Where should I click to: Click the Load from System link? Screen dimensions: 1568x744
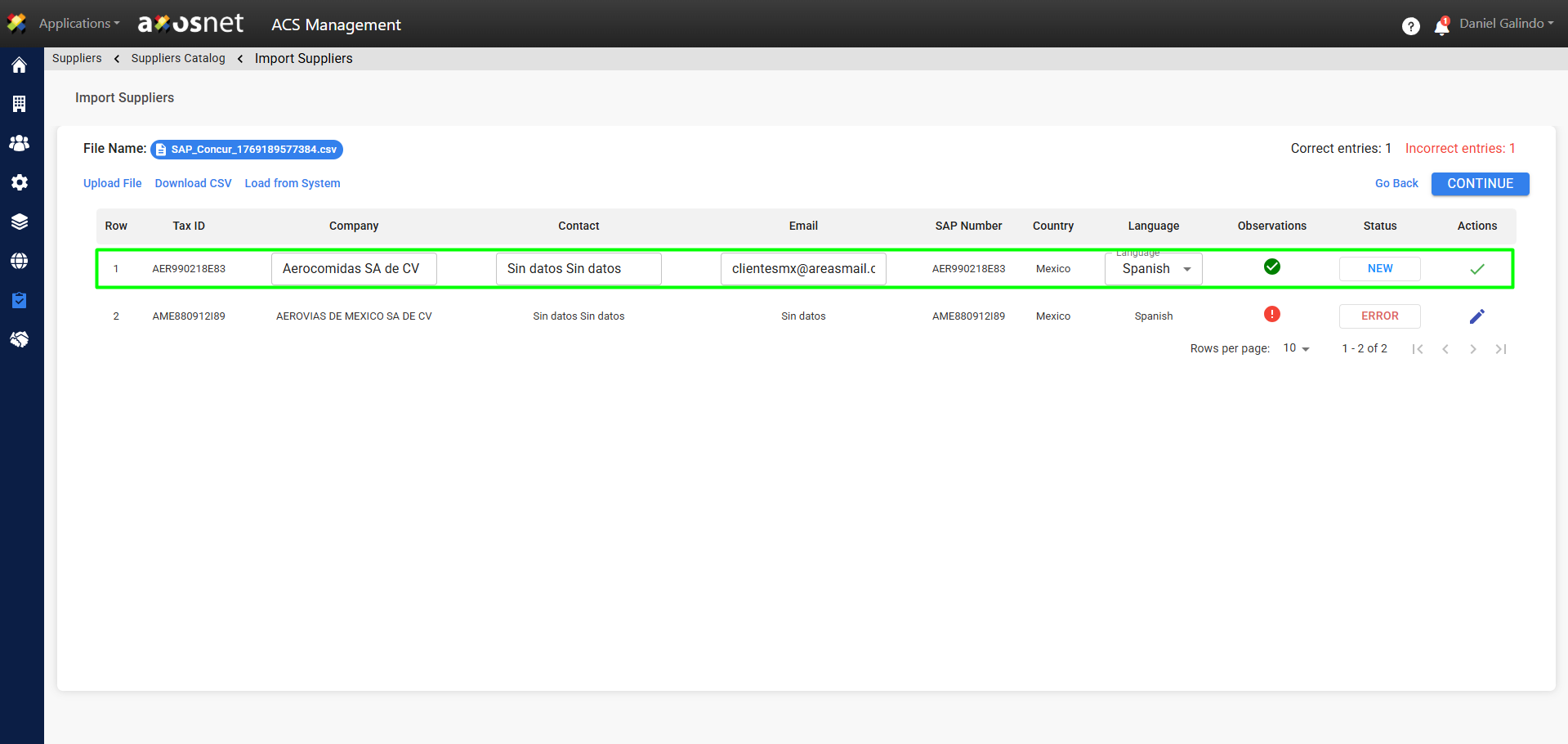pos(293,183)
